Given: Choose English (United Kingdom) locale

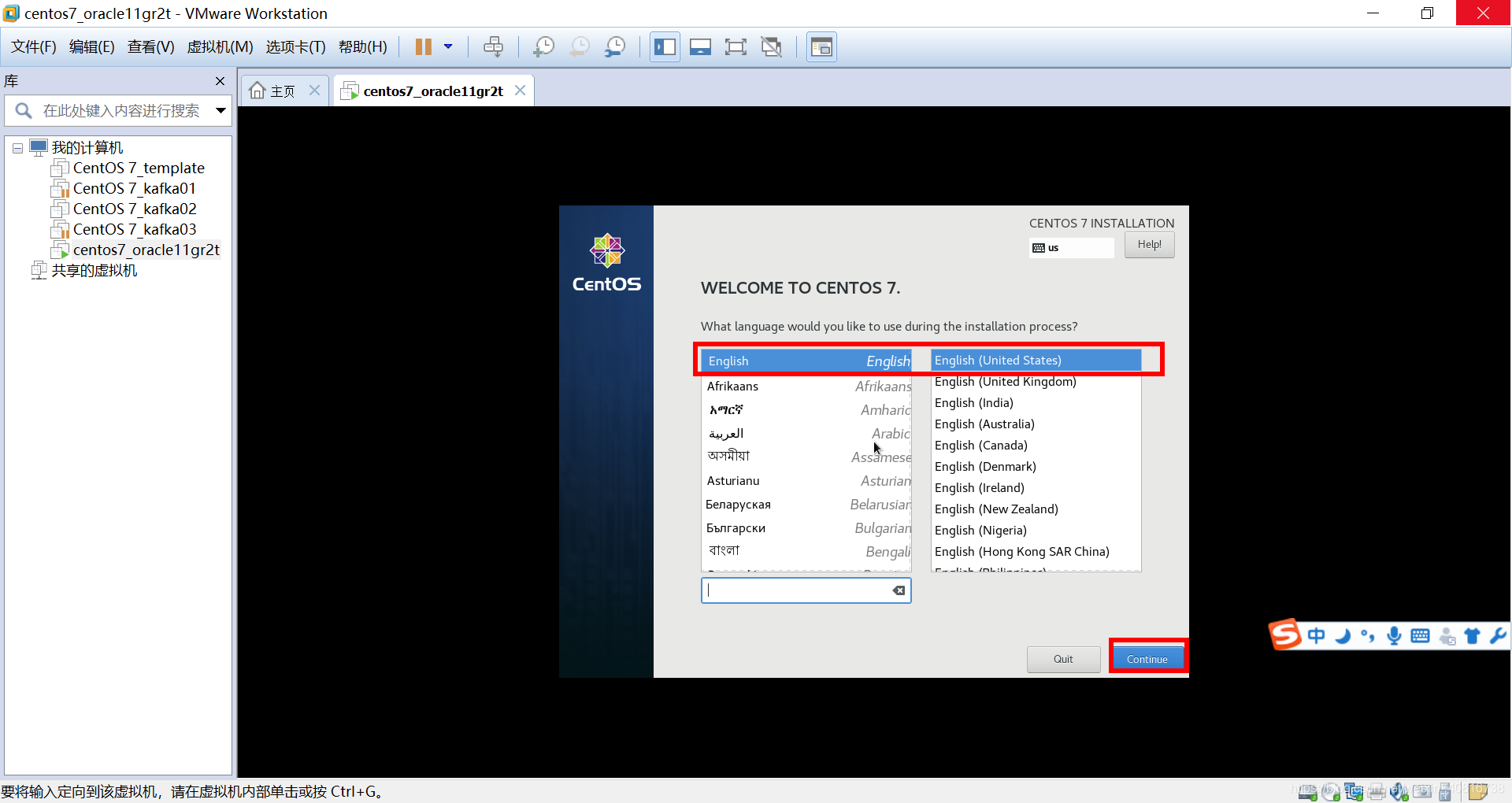Looking at the screenshot, I should (1036, 382).
